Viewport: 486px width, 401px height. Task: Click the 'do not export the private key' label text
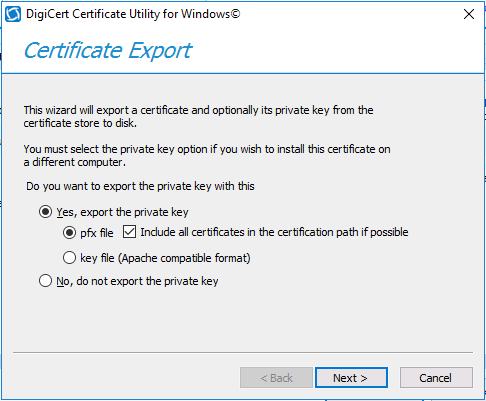tap(147, 281)
